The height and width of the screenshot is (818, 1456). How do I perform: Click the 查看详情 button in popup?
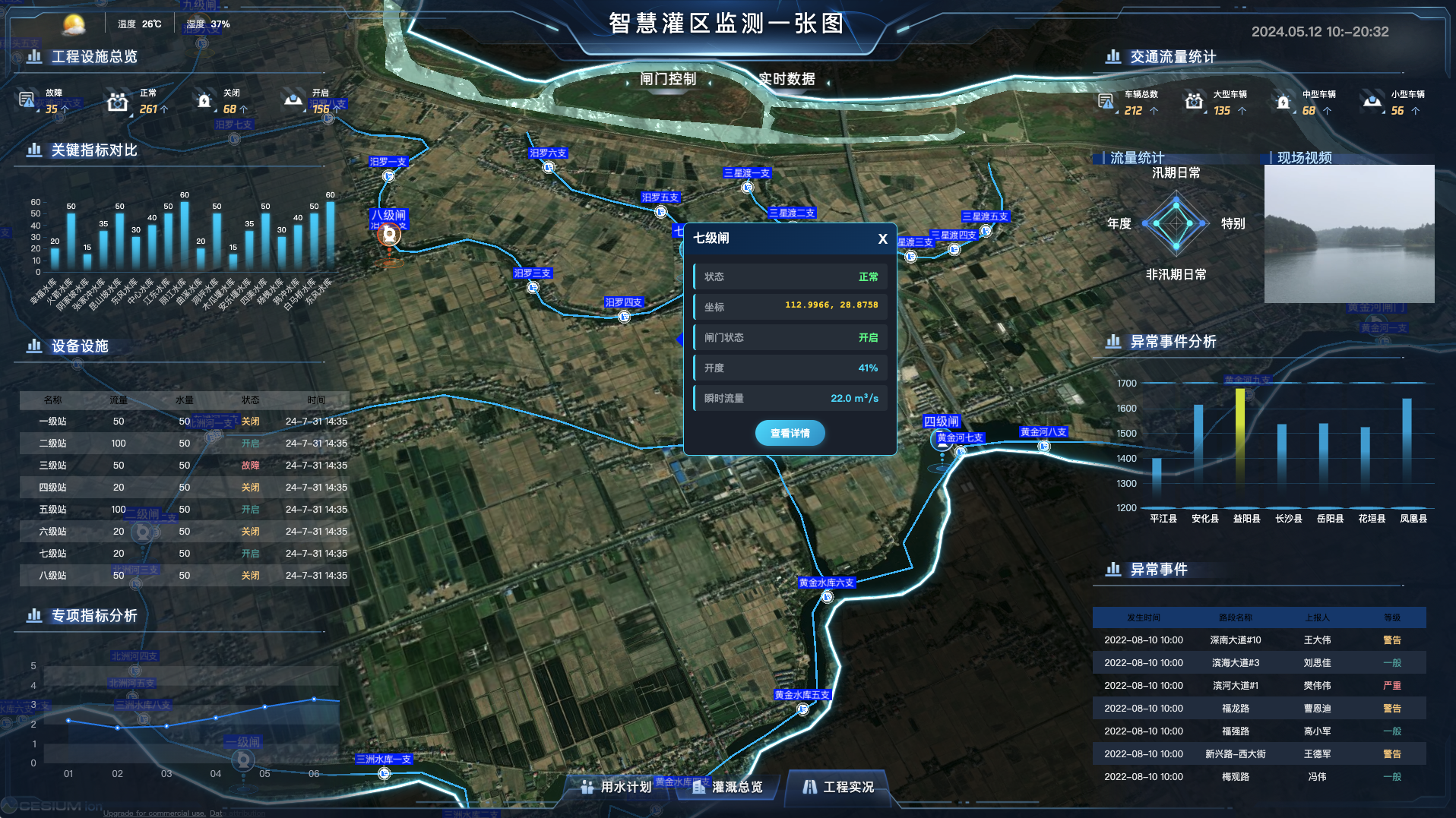pos(790,433)
